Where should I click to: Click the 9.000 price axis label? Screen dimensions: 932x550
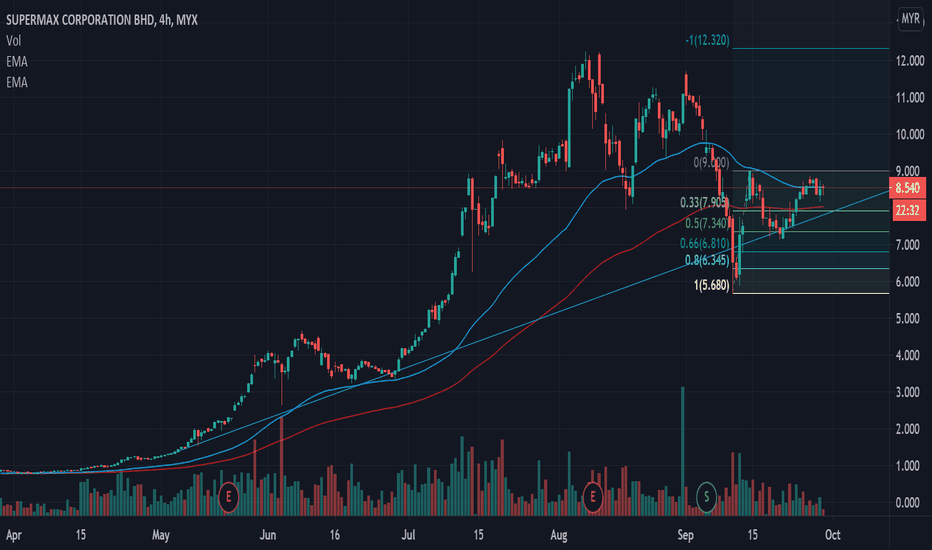pos(910,171)
